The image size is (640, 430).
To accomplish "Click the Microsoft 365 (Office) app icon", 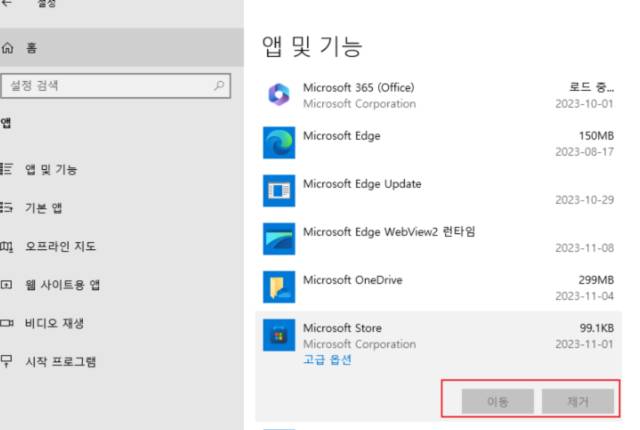I will pos(277,95).
